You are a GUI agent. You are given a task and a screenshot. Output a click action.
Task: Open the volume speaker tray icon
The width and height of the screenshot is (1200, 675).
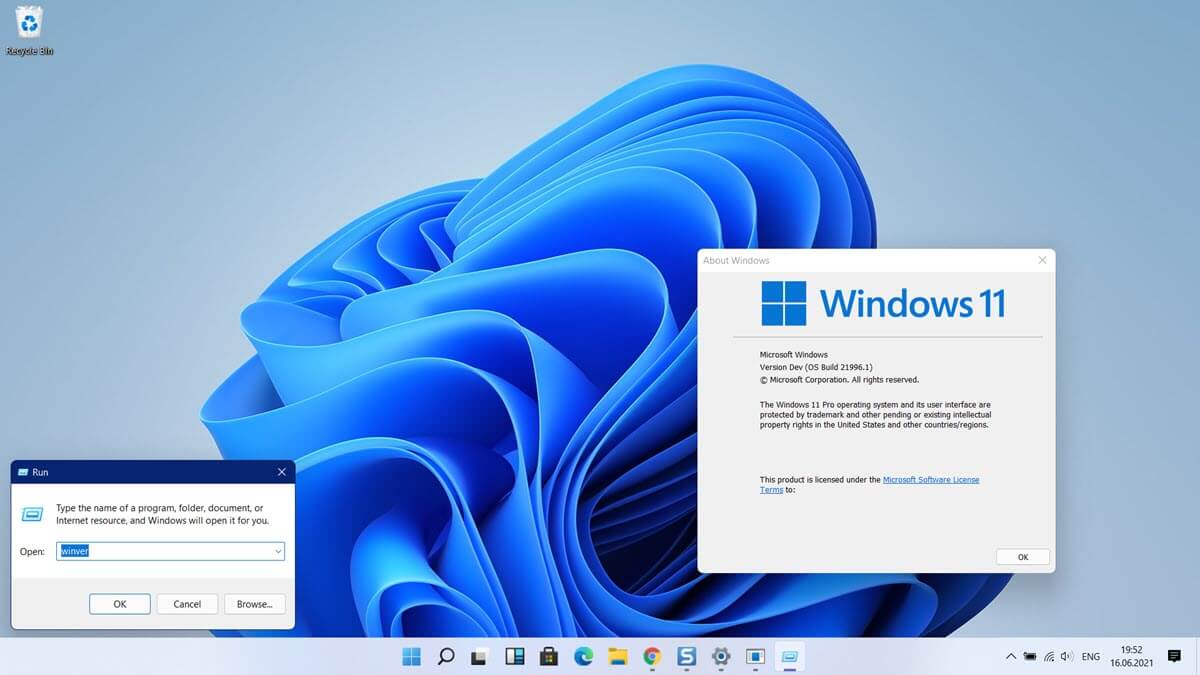(1067, 657)
